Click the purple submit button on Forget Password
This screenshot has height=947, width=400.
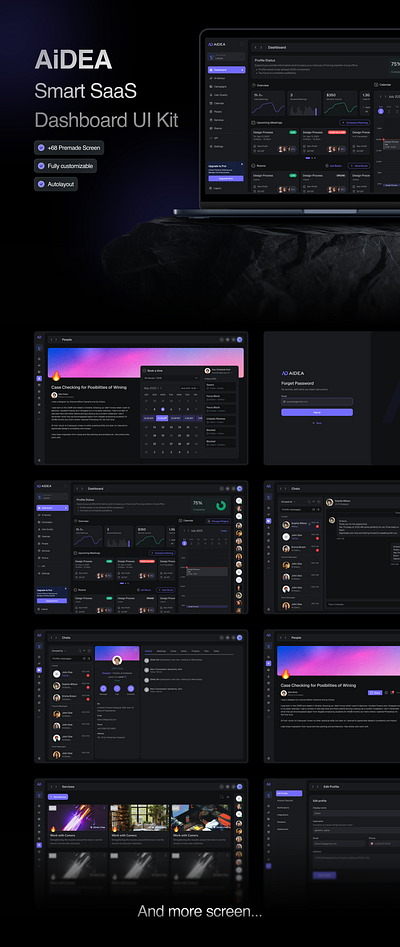click(317, 412)
